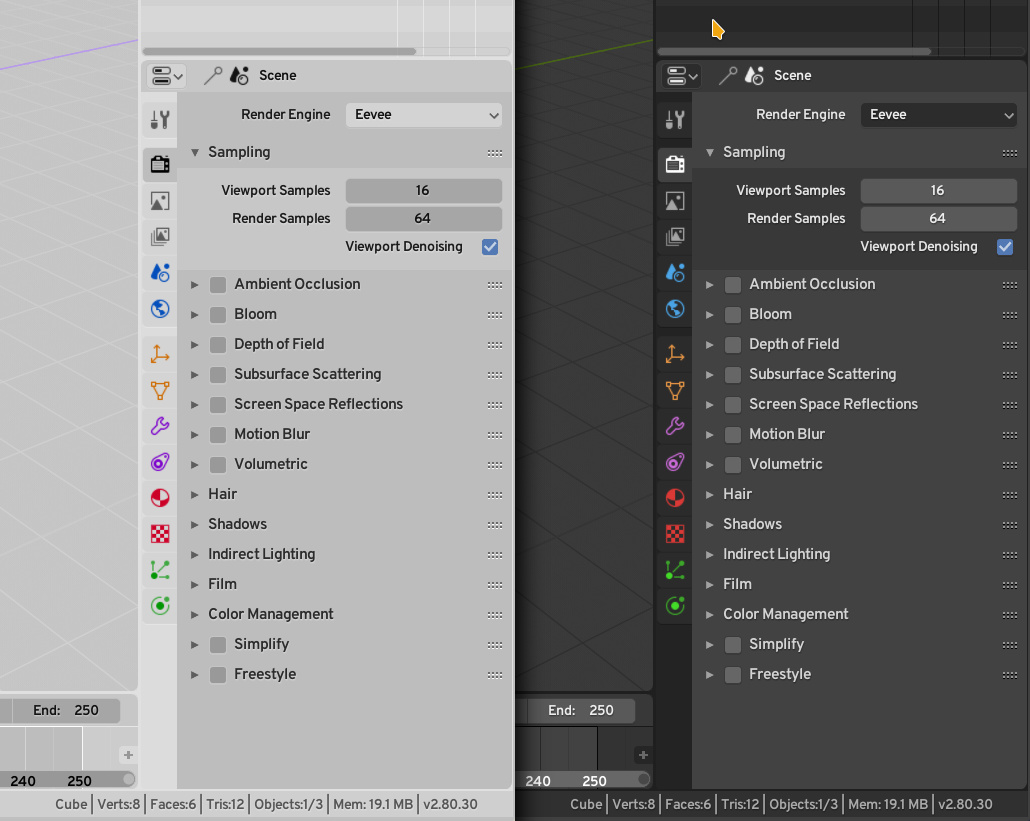Enable Volumetric checkbox in light panel
Viewport: 1030px width, 821px height.
pos(218,464)
